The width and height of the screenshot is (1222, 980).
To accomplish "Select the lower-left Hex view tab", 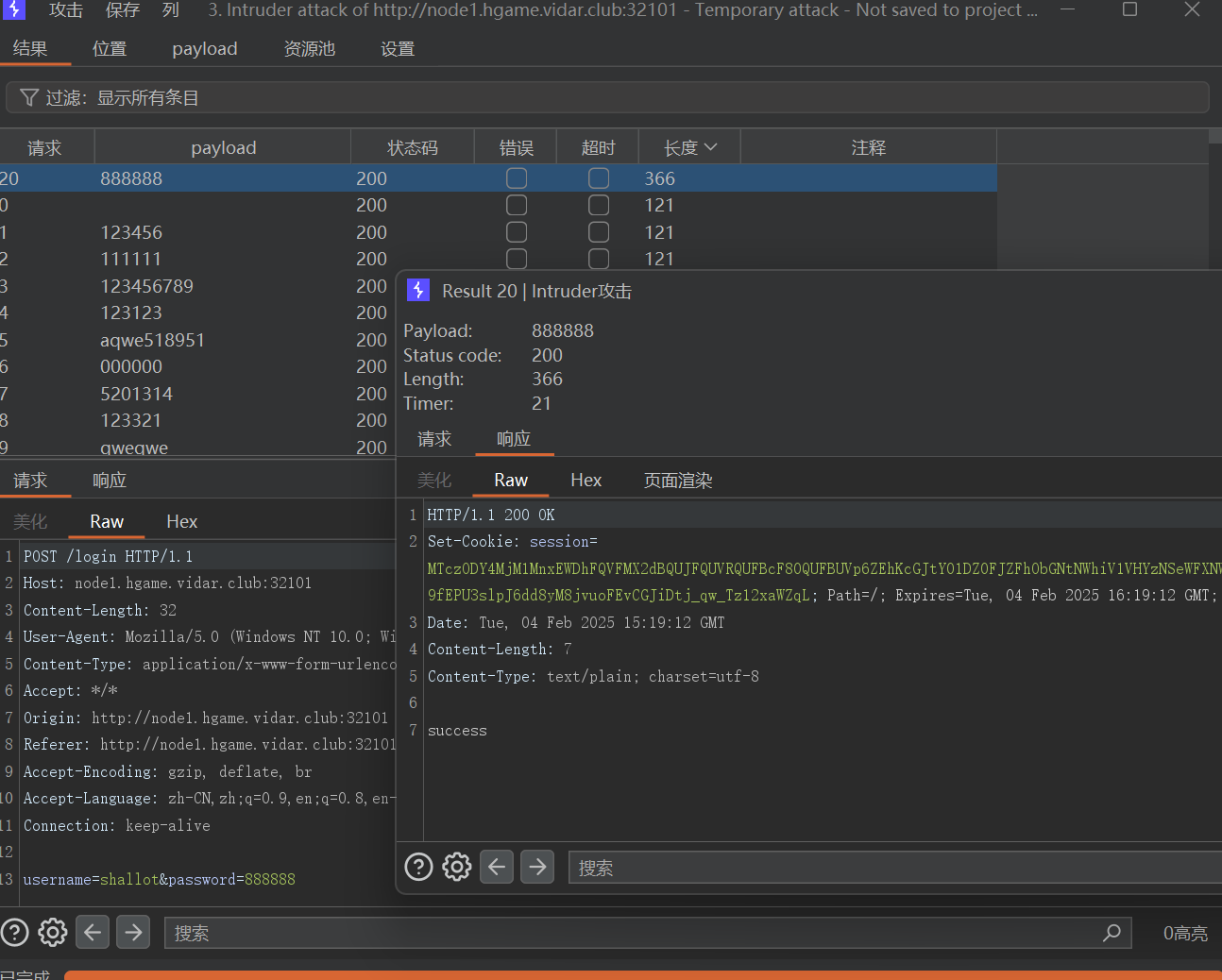I will point(181,522).
